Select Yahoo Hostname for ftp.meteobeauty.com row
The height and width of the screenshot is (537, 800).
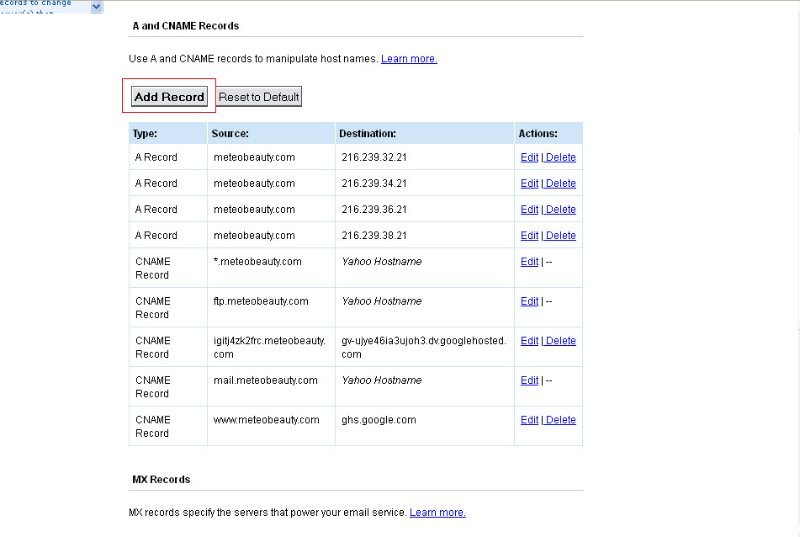(382, 301)
